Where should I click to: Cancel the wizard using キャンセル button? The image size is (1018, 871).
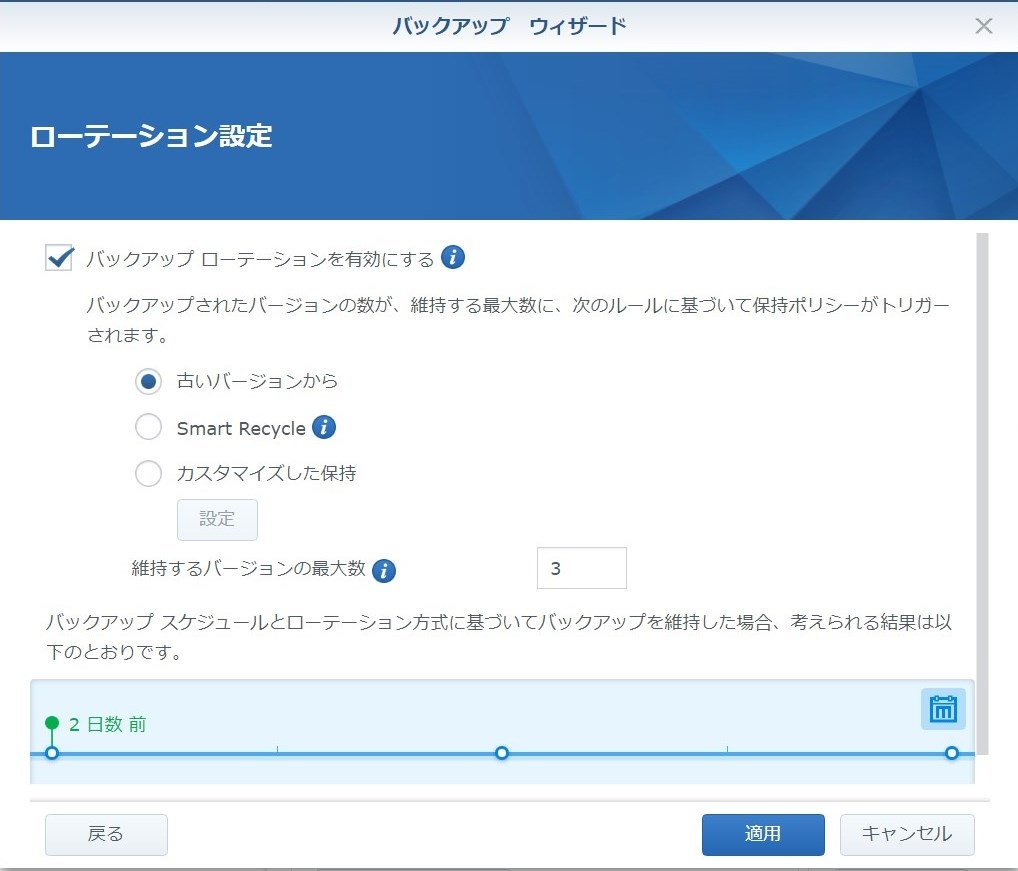coord(906,834)
